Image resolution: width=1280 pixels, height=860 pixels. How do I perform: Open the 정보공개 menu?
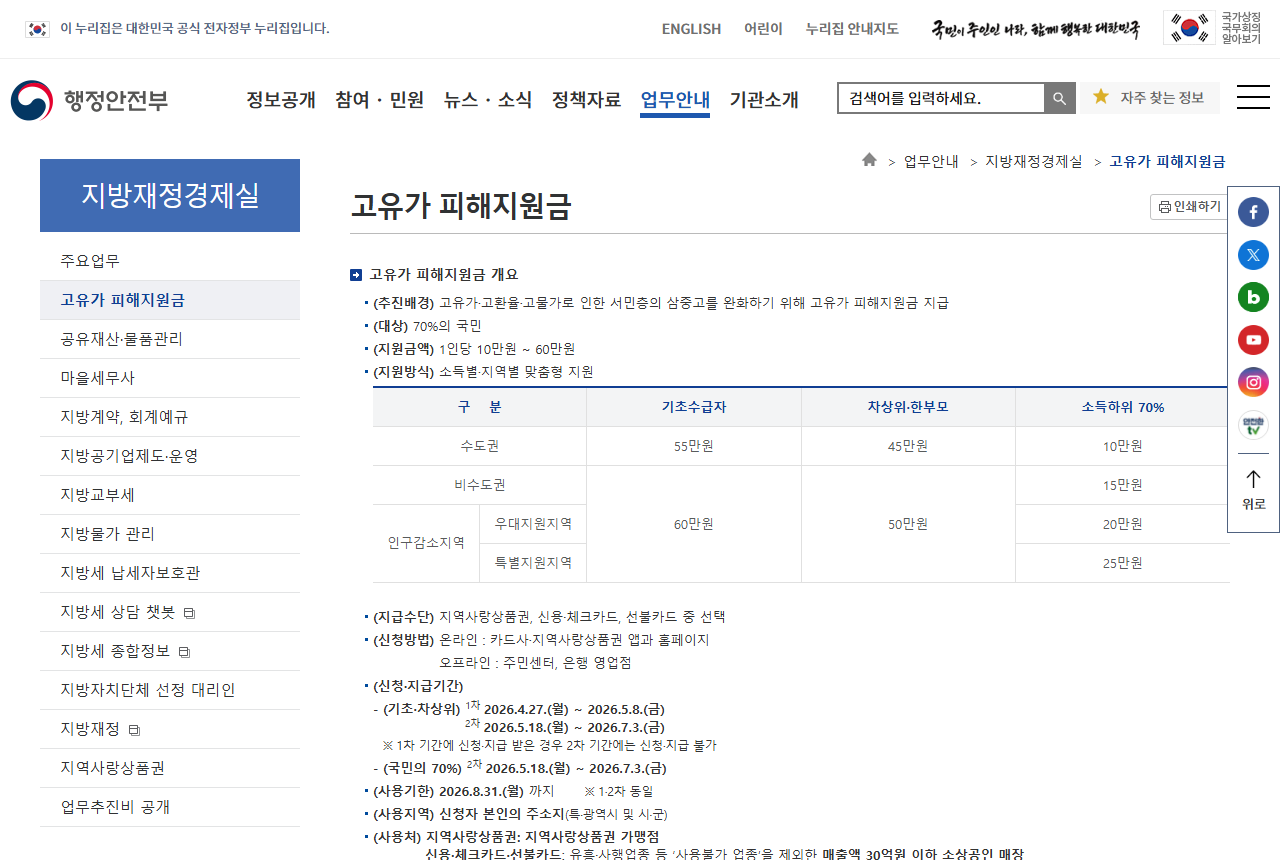281,100
